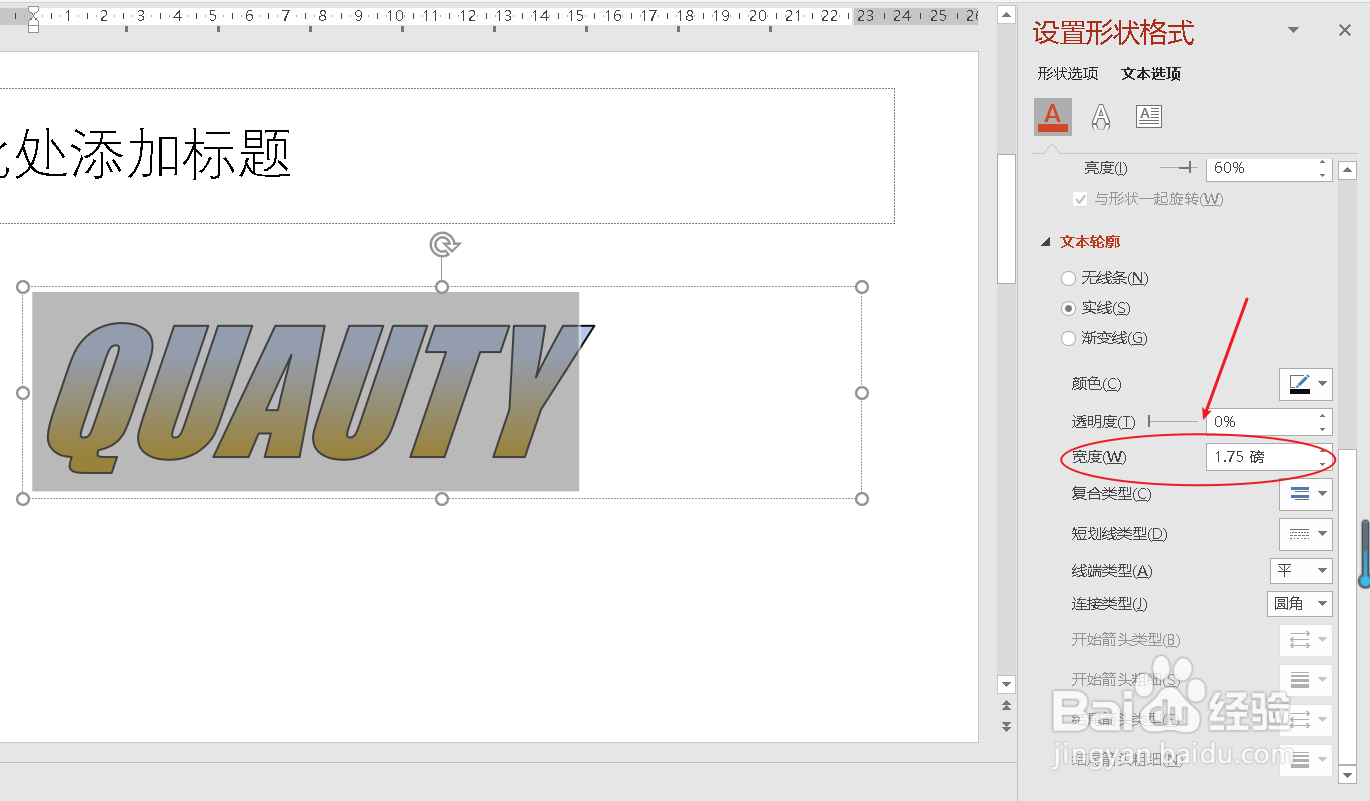This screenshot has height=801, width=1370.
Task: Click the right-middle handle of the text box
Action: coord(862,393)
